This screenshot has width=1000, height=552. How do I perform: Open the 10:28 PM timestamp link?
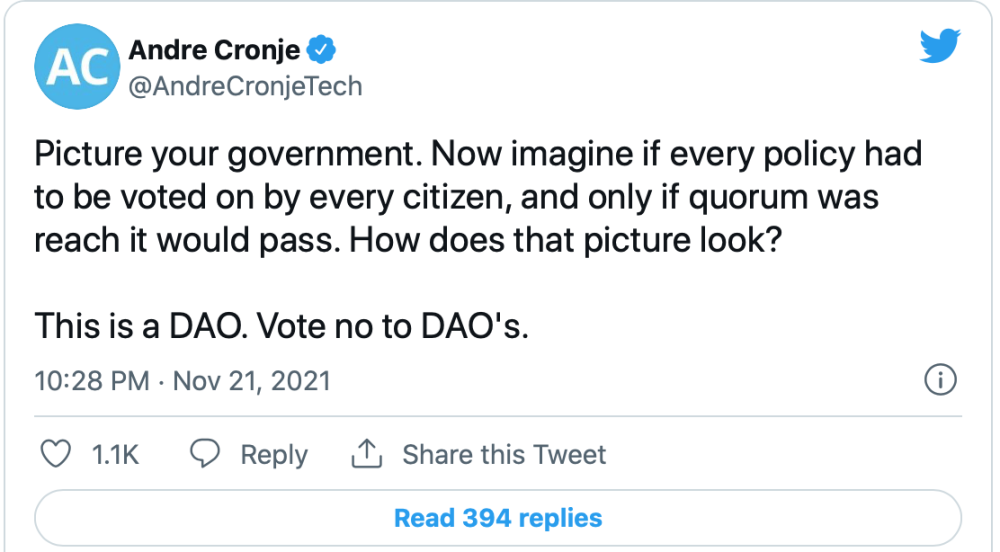pyautogui.click(x=92, y=381)
